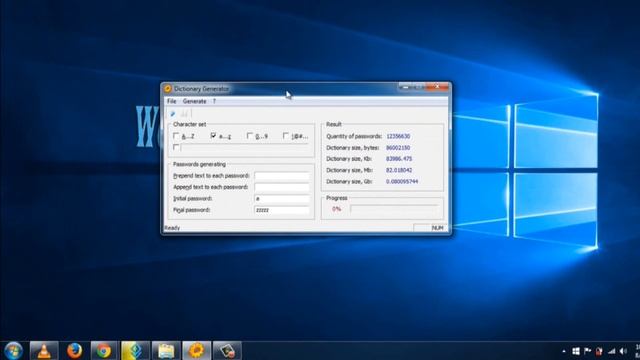Click the Prepend text to each password label
Image resolution: width=640 pixels, height=360 pixels.
pyautogui.click(x=211, y=176)
